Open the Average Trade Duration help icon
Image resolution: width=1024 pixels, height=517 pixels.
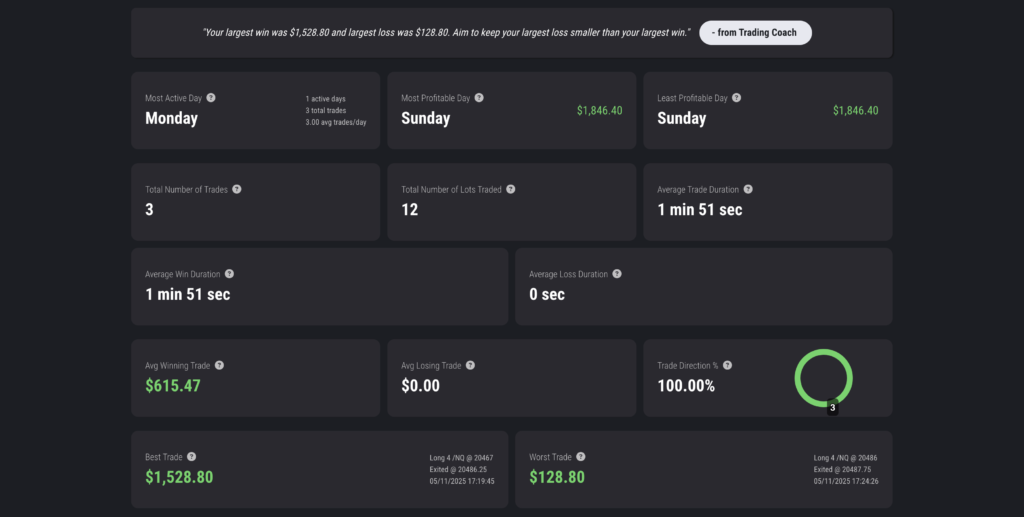click(748, 189)
